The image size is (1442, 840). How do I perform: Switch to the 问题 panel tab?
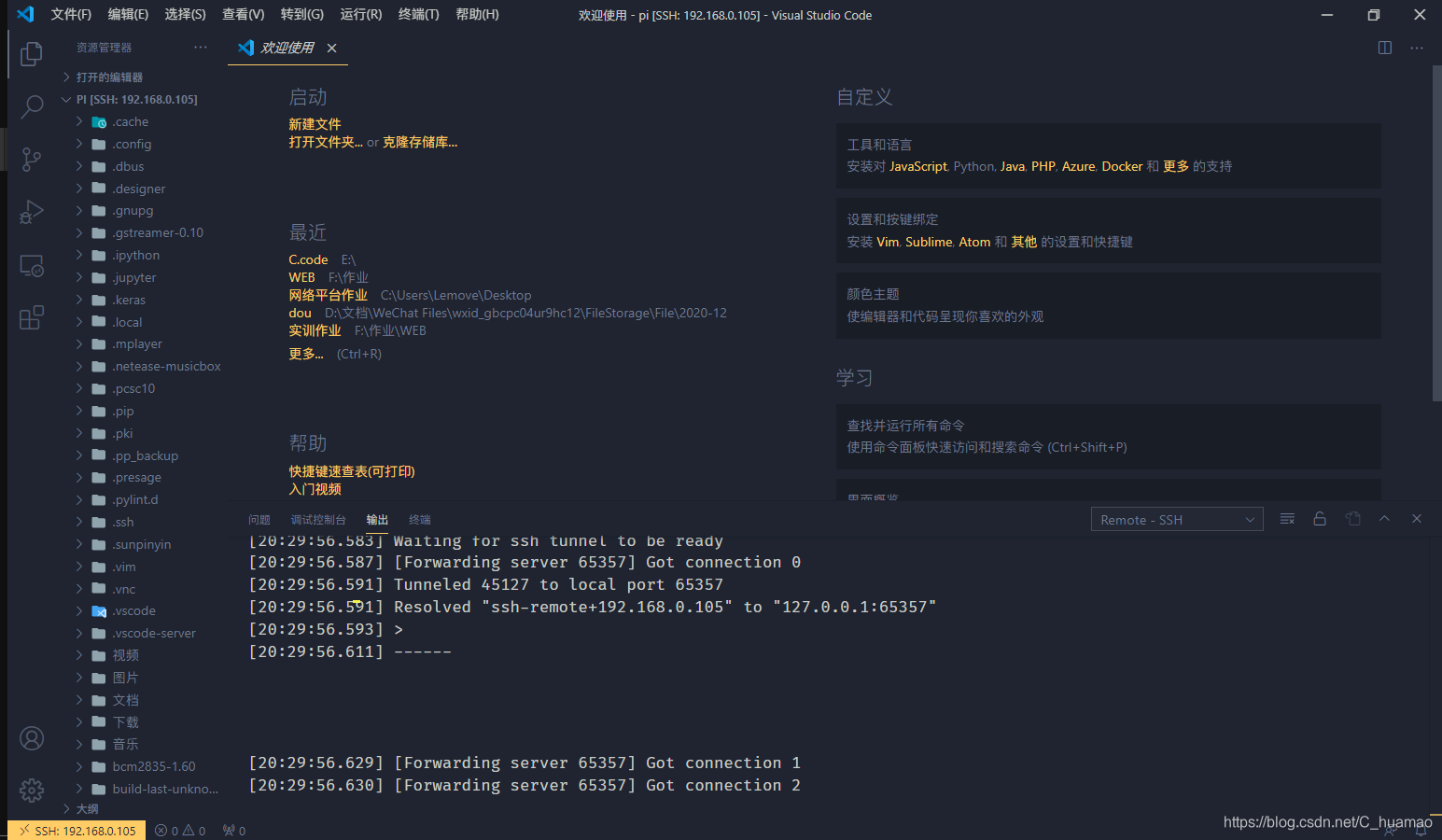click(259, 520)
